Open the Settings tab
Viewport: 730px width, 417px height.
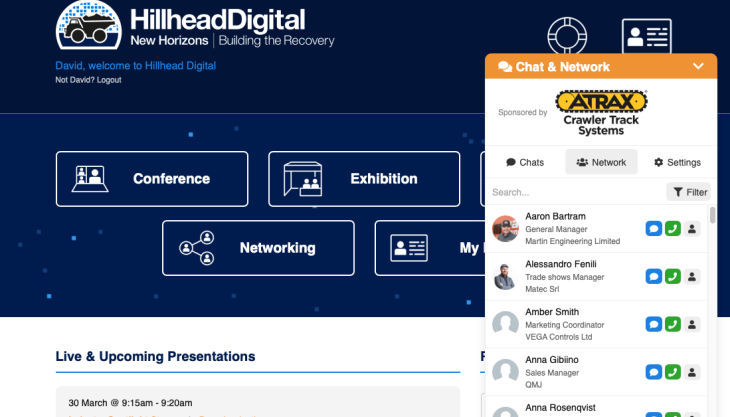pos(677,162)
